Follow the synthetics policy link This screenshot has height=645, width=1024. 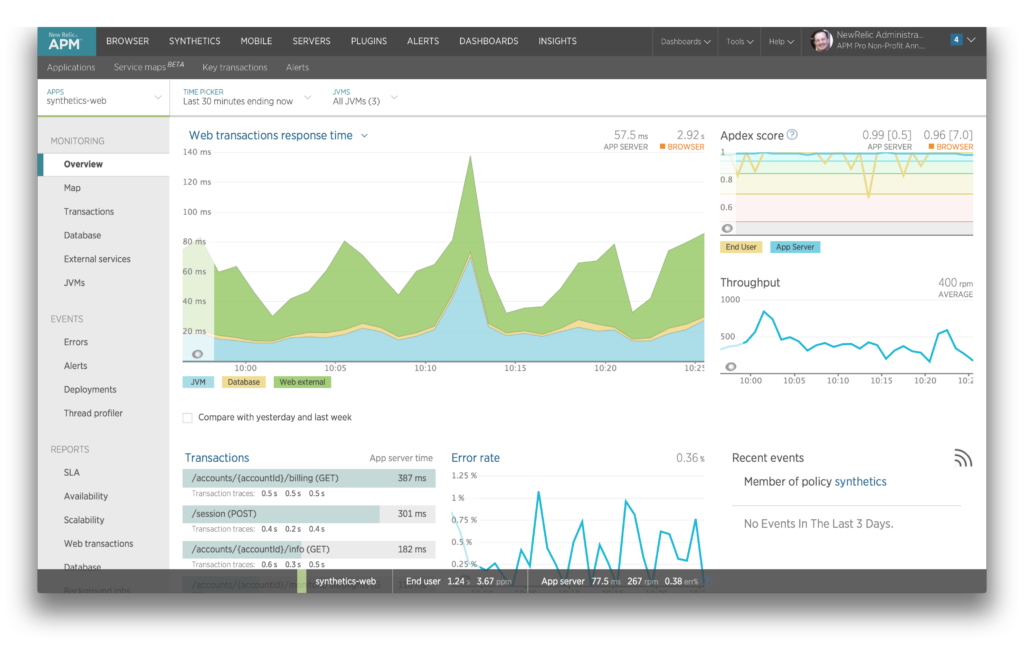point(861,482)
